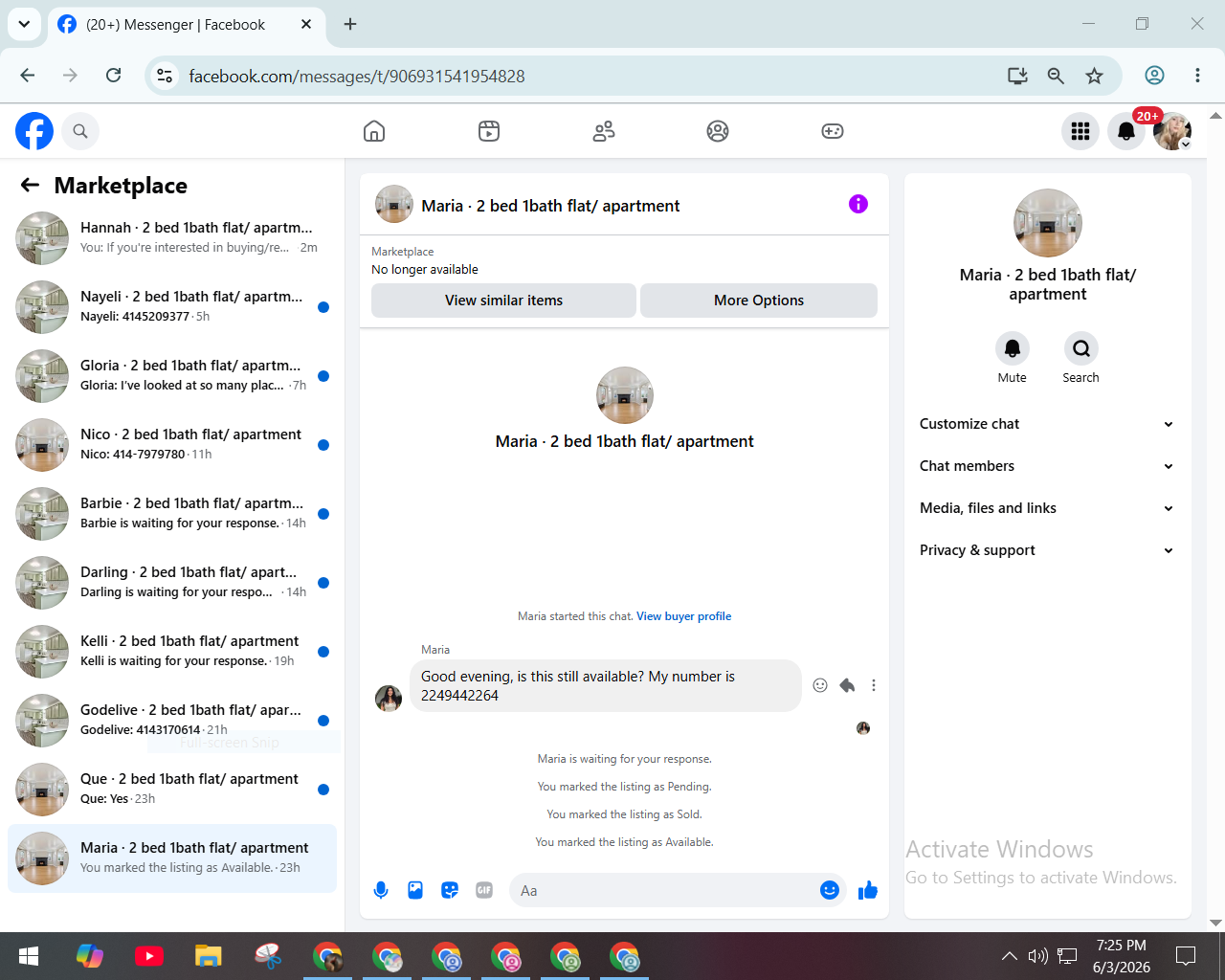Mute this conversation bell icon
This screenshot has width=1225, height=980.
pos(1013,348)
